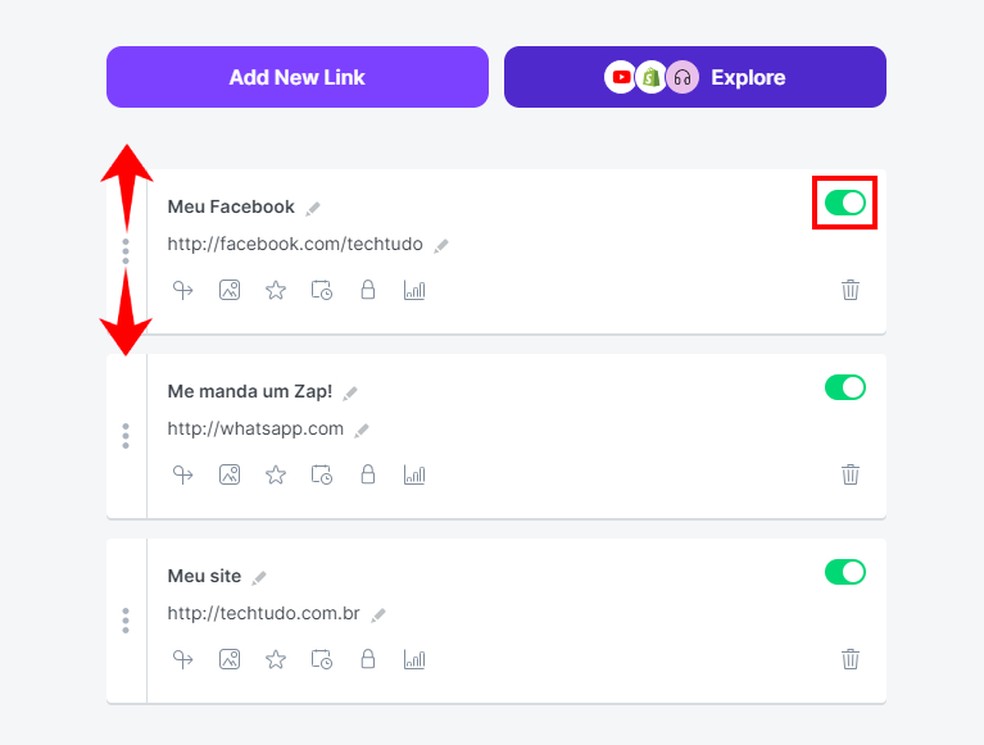Open redirect settings for Meu Facebook link
The height and width of the screenshot is (745, 984).
(x=183, y=290)
